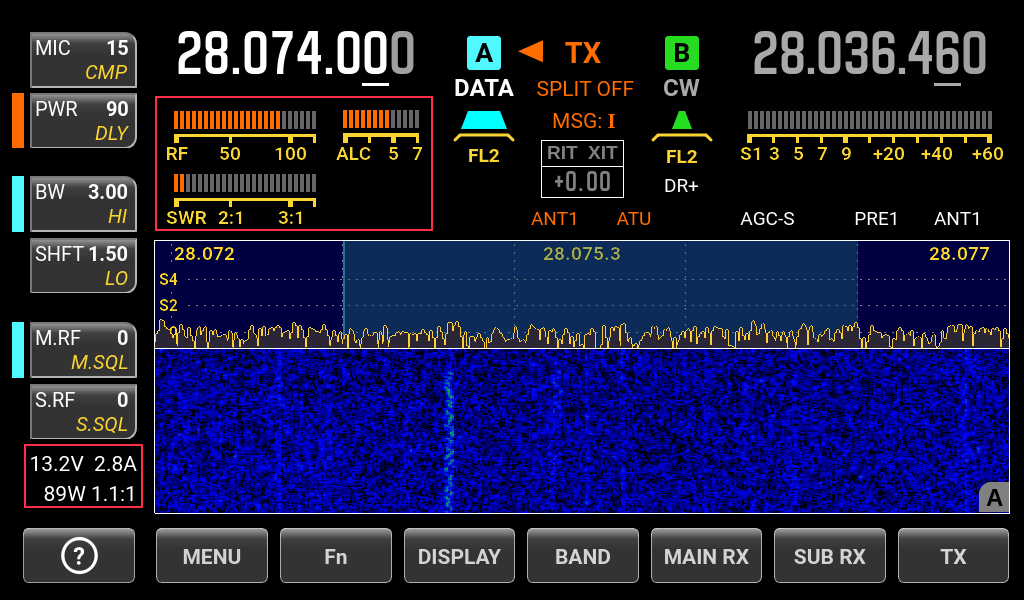
Task: Change the DATA mode for VFO A
Action: tap(484, 88)
